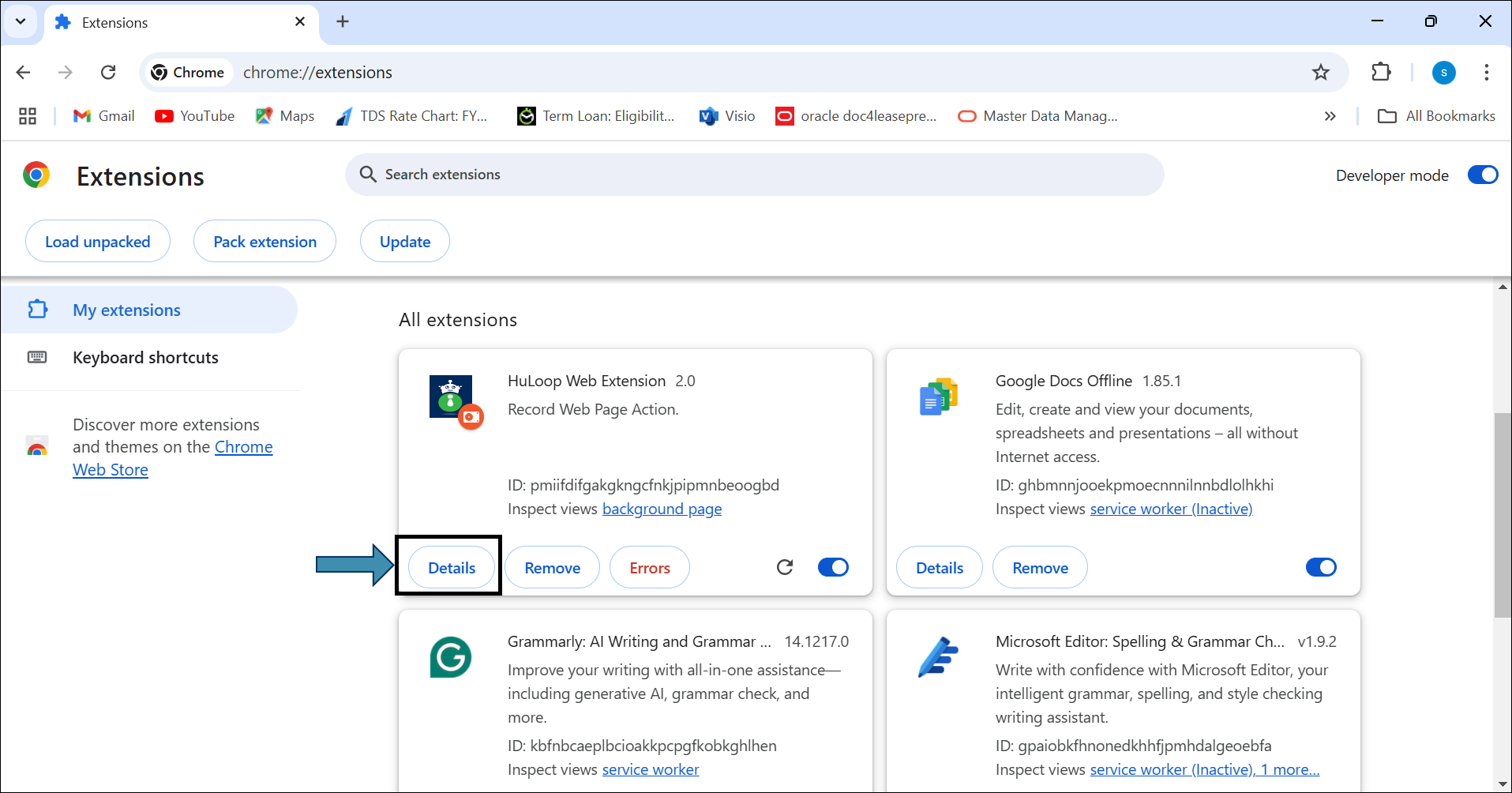This screenshot has width=1512, height=793.
Task: Open the tab search dropdown arrow
Action: click(21, 21)
